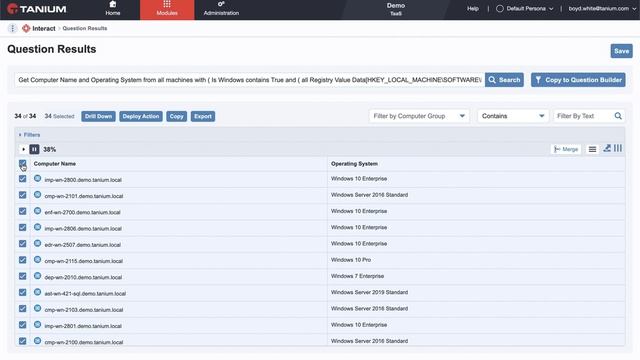Uncheck dep-wn-2010.demo.tanium.local row
Viewport: 640px width, 360px height.
22,276
